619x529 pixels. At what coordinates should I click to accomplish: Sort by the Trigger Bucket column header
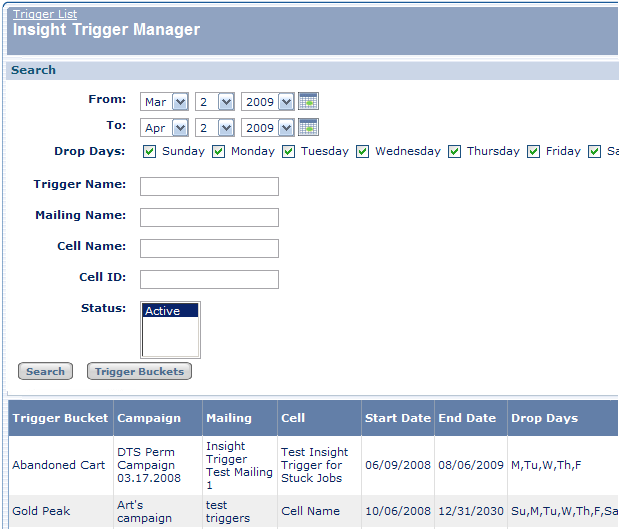click(x=60, y=418)
